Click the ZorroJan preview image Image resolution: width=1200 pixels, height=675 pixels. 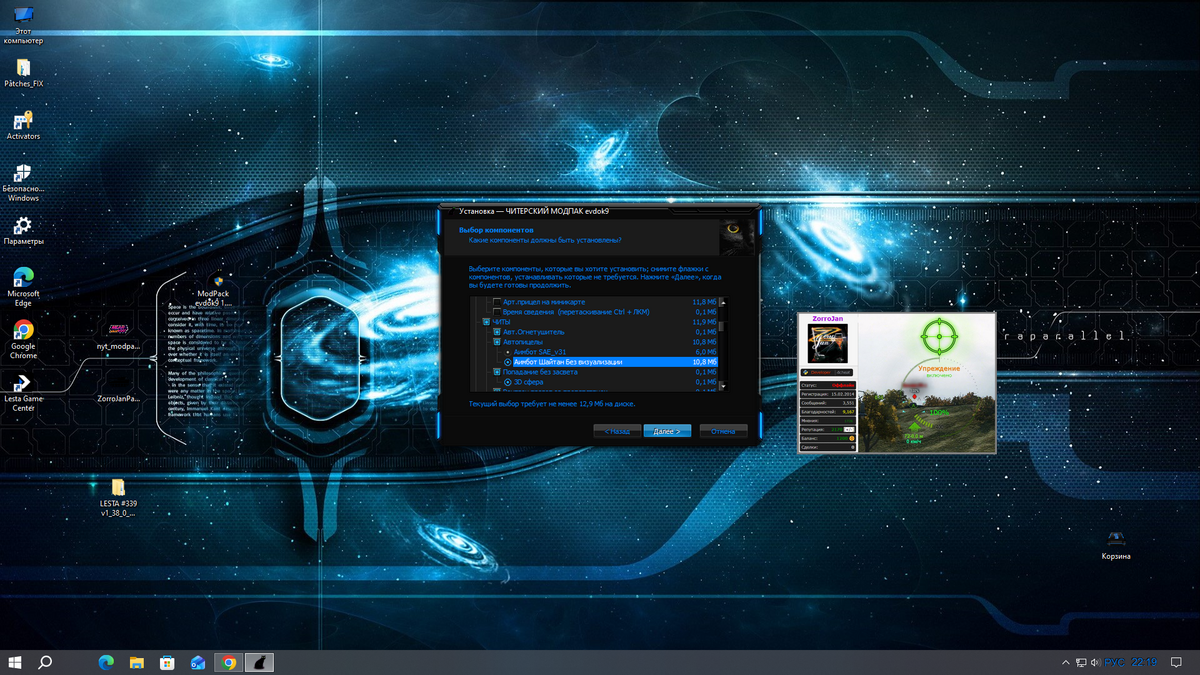896,383
